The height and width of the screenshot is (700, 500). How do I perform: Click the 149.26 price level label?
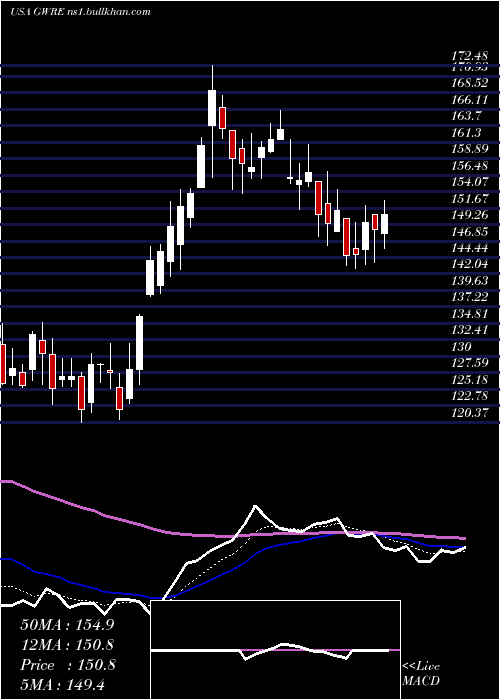(470, 215)
